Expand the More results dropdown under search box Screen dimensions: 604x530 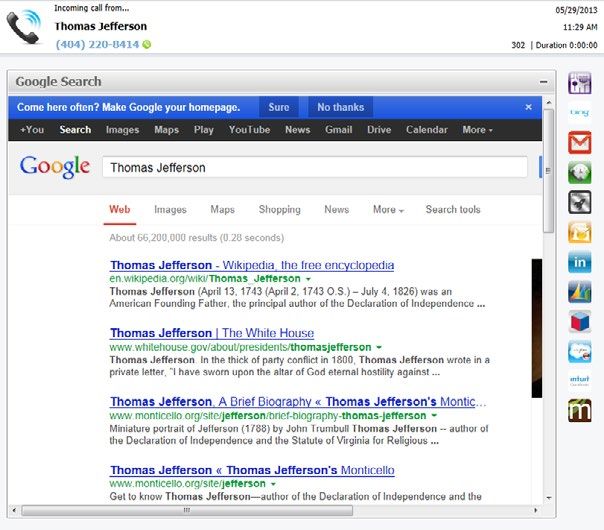click(388, 210)
